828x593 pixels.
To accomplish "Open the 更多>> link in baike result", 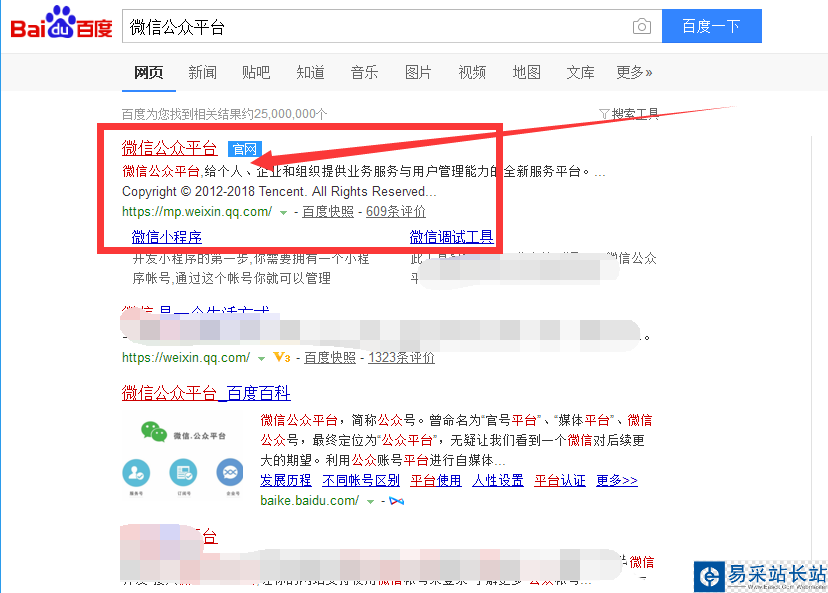I will pos(617,481).
